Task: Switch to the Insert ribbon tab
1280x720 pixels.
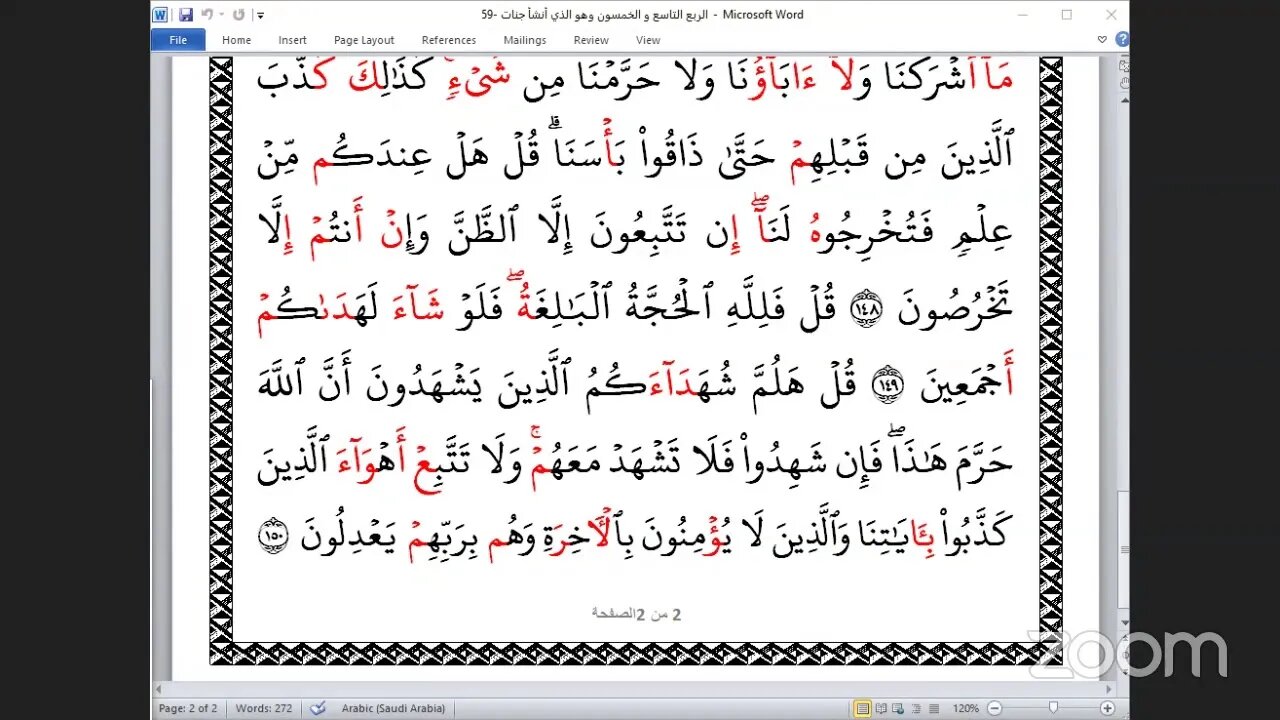Action: 293,40
